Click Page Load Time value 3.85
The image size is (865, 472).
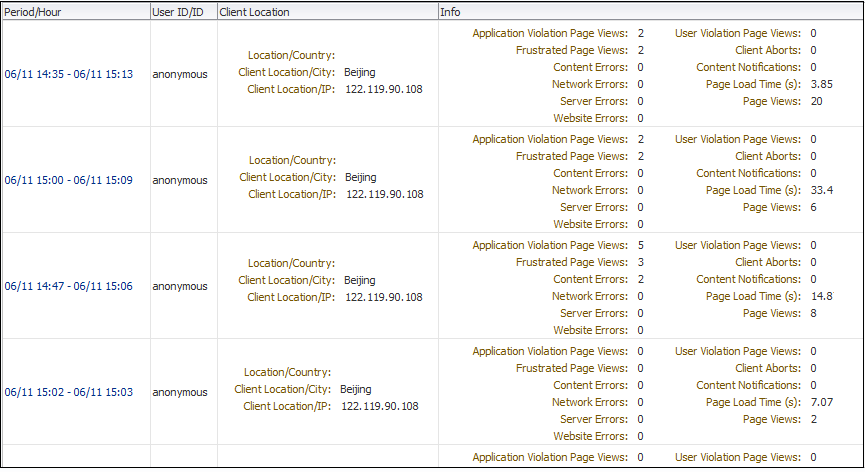821,84
